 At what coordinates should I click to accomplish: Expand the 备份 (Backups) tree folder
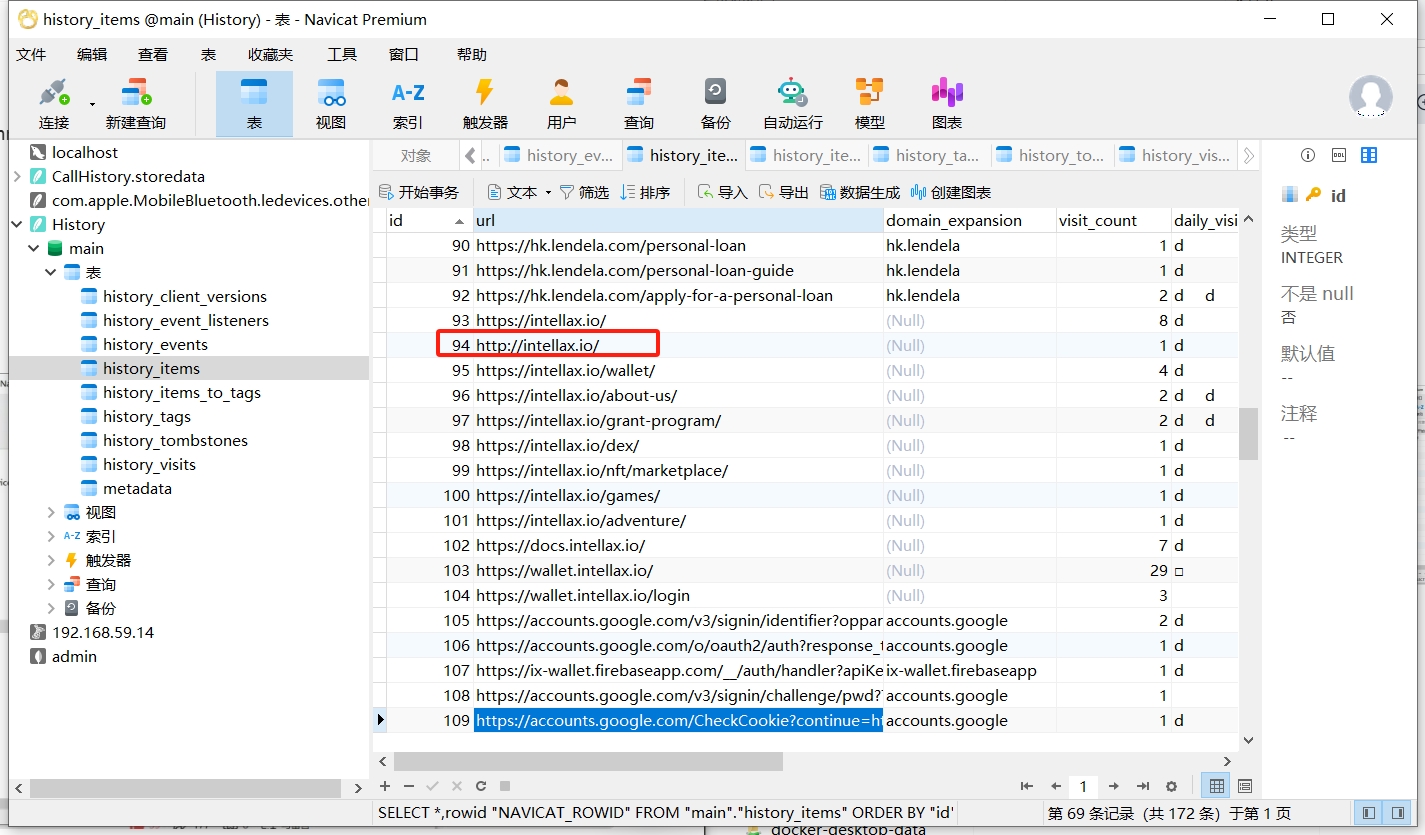point(51,608)
